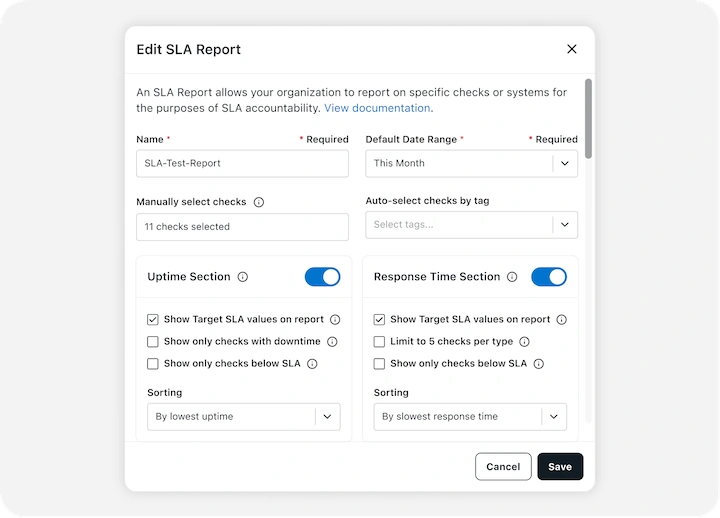
Task: Turn off the Response Time Section toggle
Action: click(x=549, y=277)
